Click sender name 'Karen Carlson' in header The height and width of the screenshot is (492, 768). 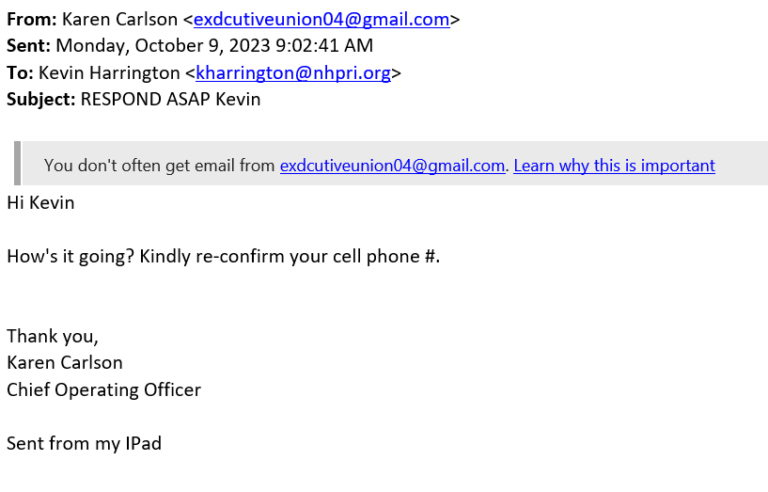(x=120, y=20)
